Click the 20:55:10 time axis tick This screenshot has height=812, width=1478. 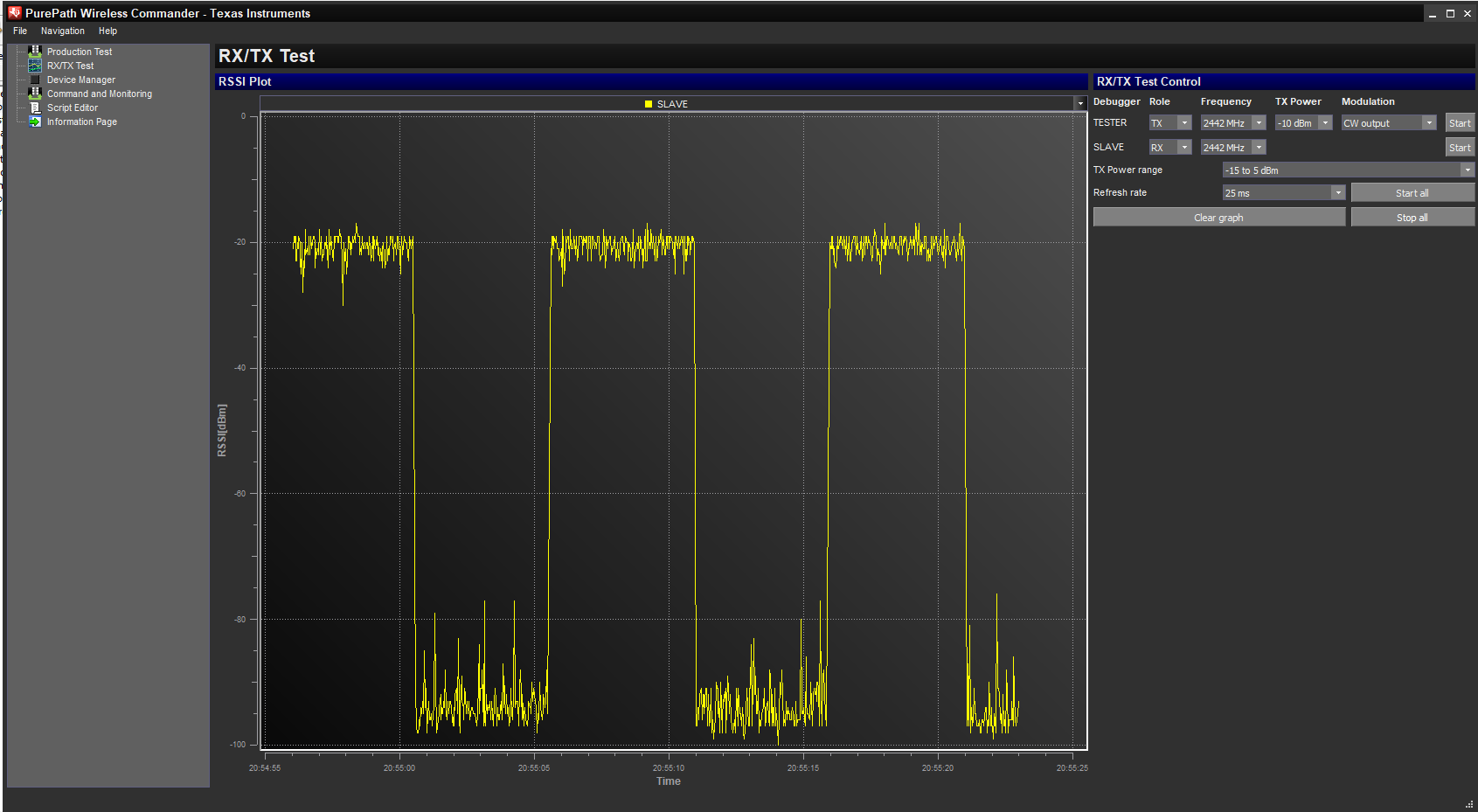click(x=669, y=768)
